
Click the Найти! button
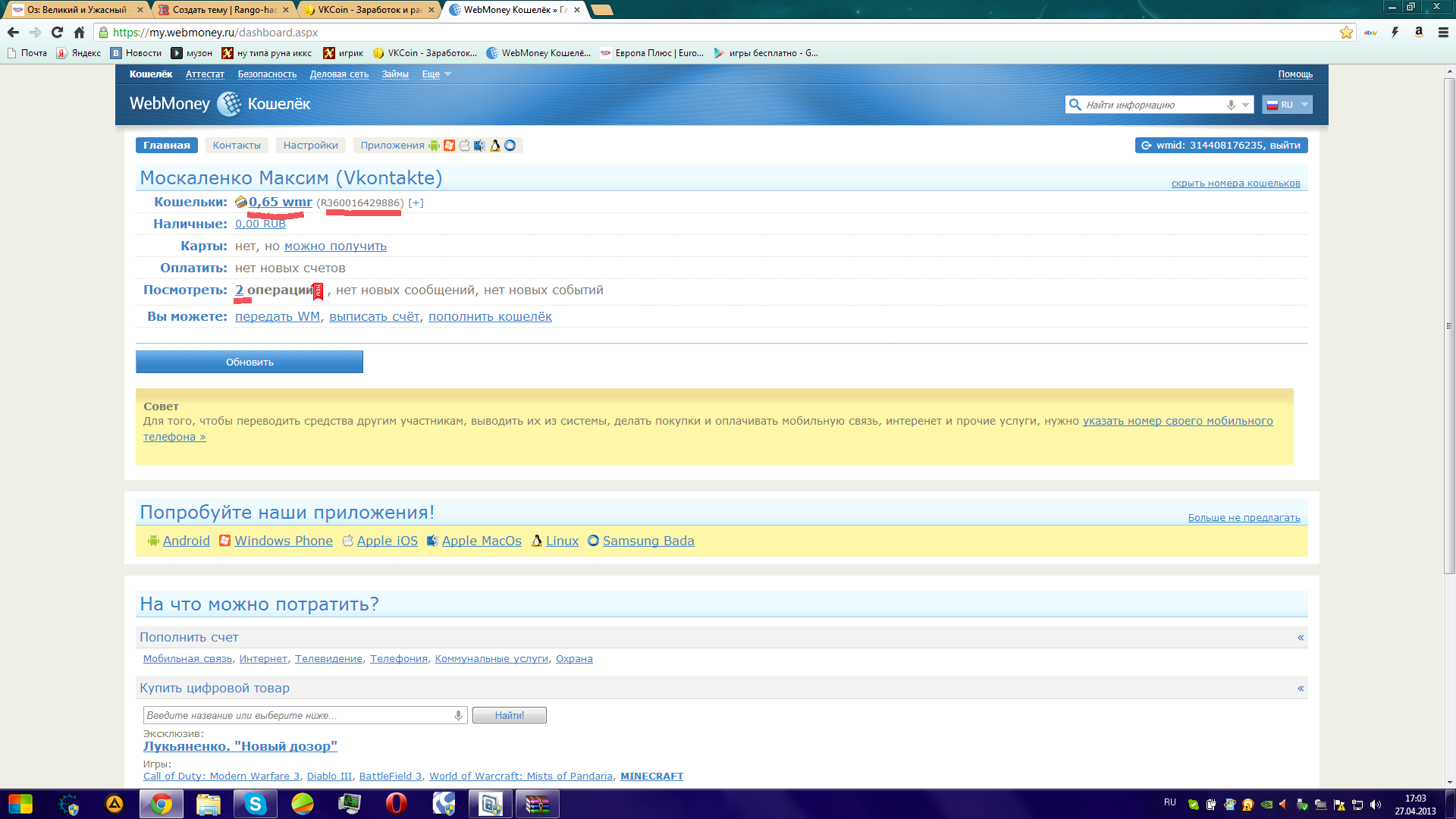click(510, 715)
